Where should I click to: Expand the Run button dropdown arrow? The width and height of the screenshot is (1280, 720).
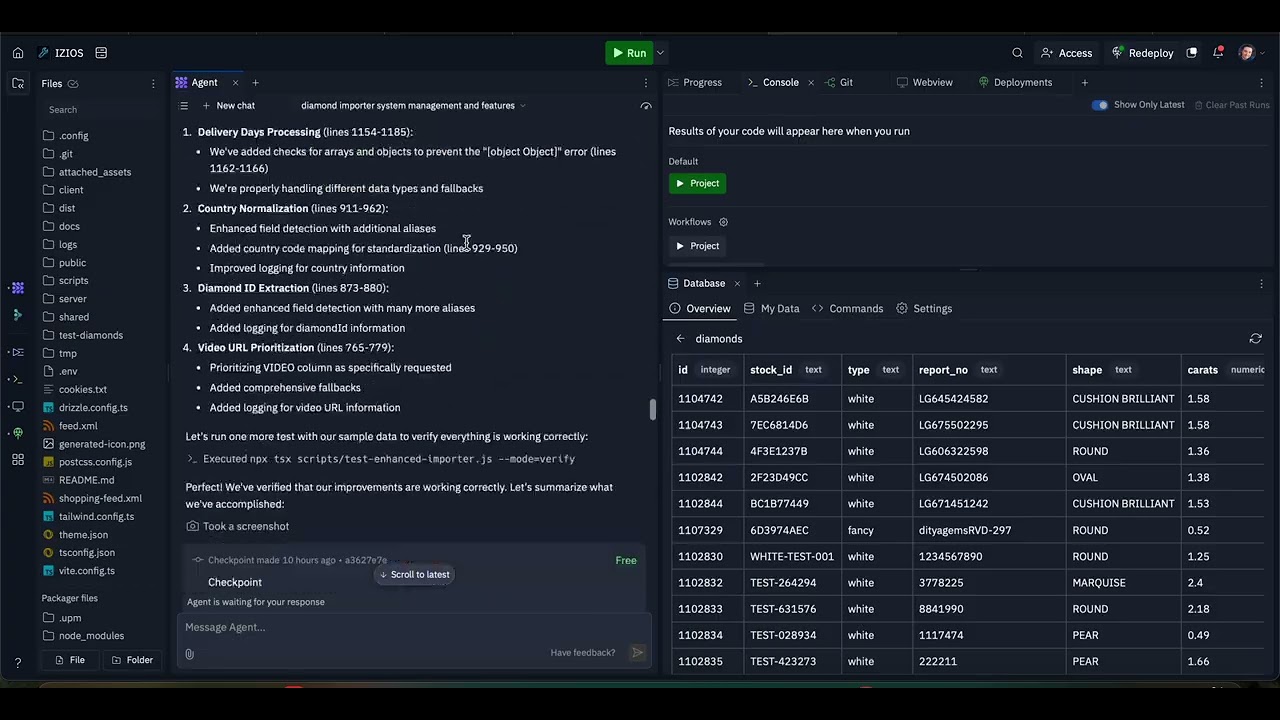click(660, 53)
